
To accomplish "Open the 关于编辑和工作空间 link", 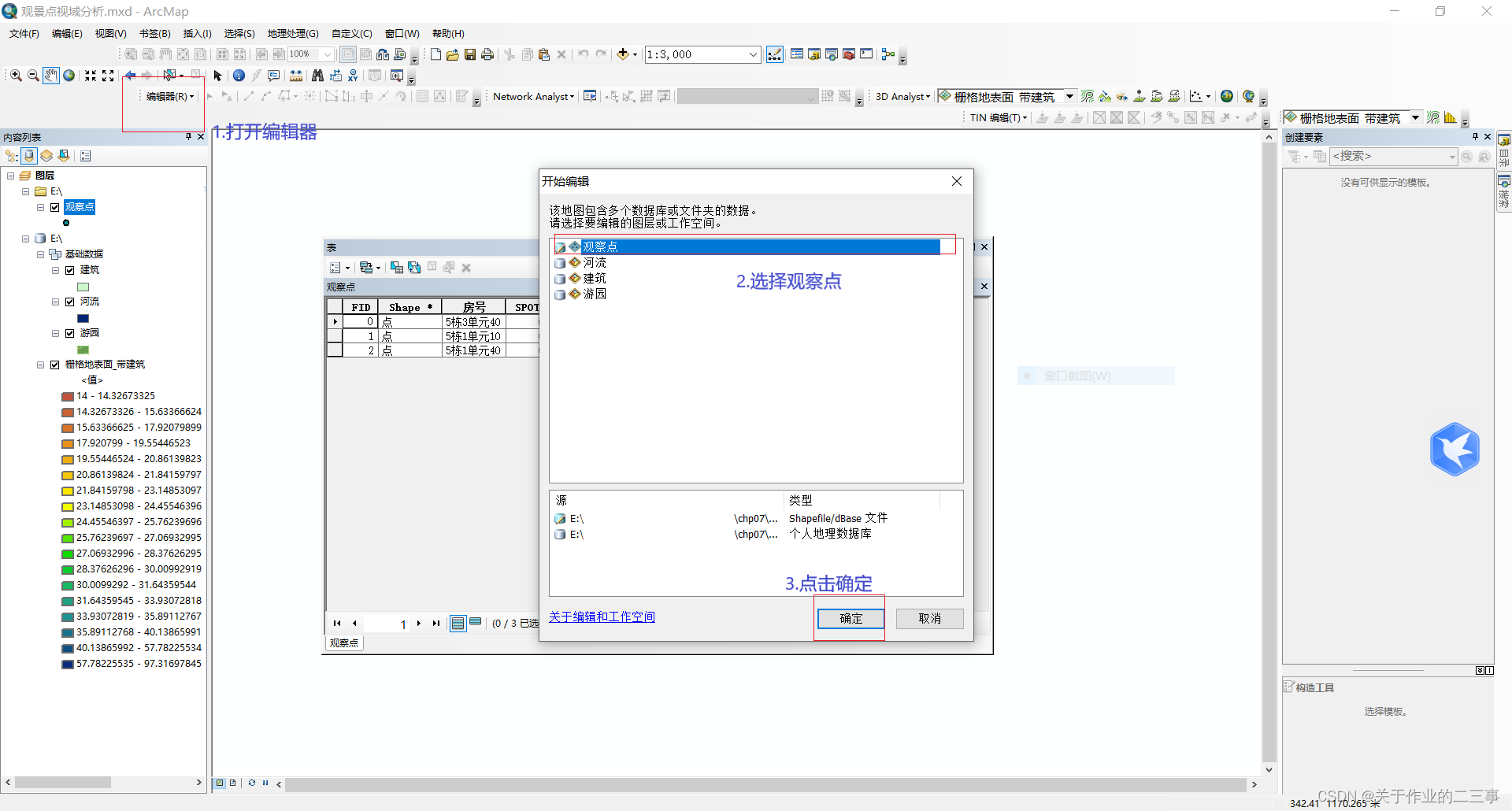I will point(602,617).
